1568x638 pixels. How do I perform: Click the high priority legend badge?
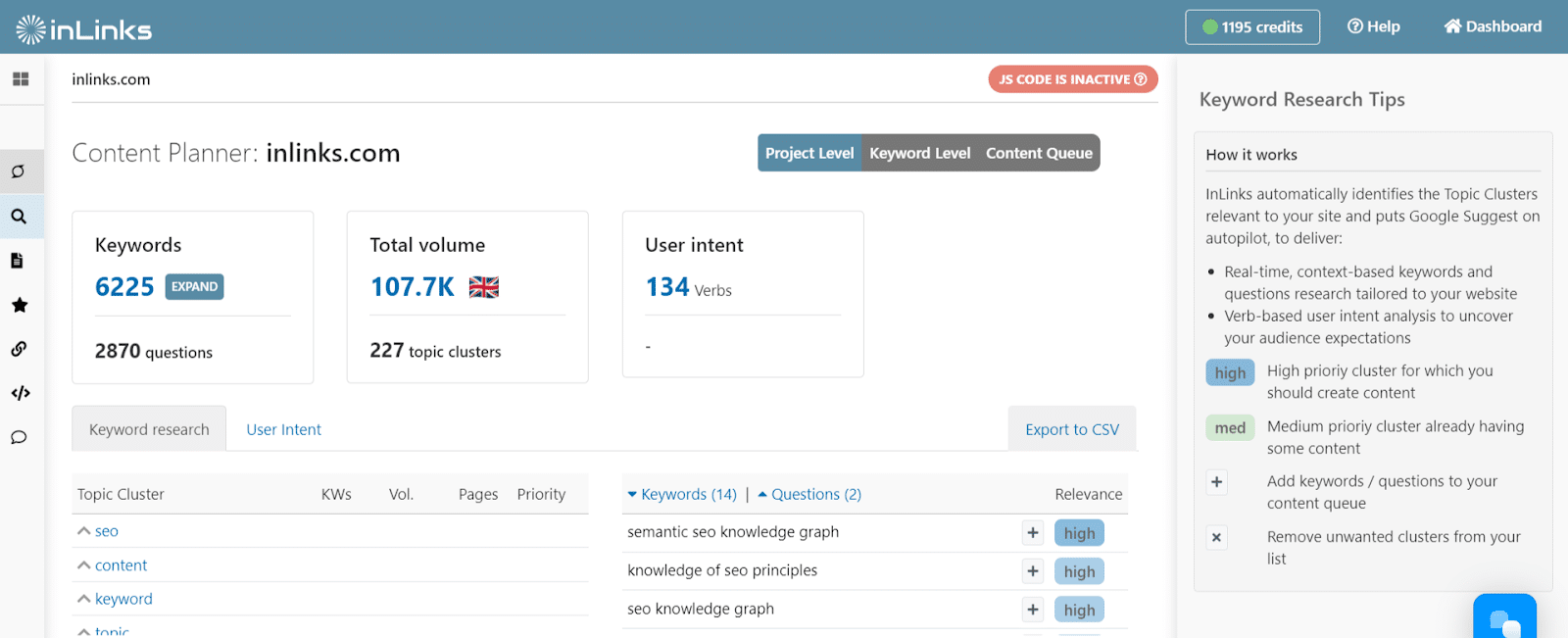(1230, 372)
